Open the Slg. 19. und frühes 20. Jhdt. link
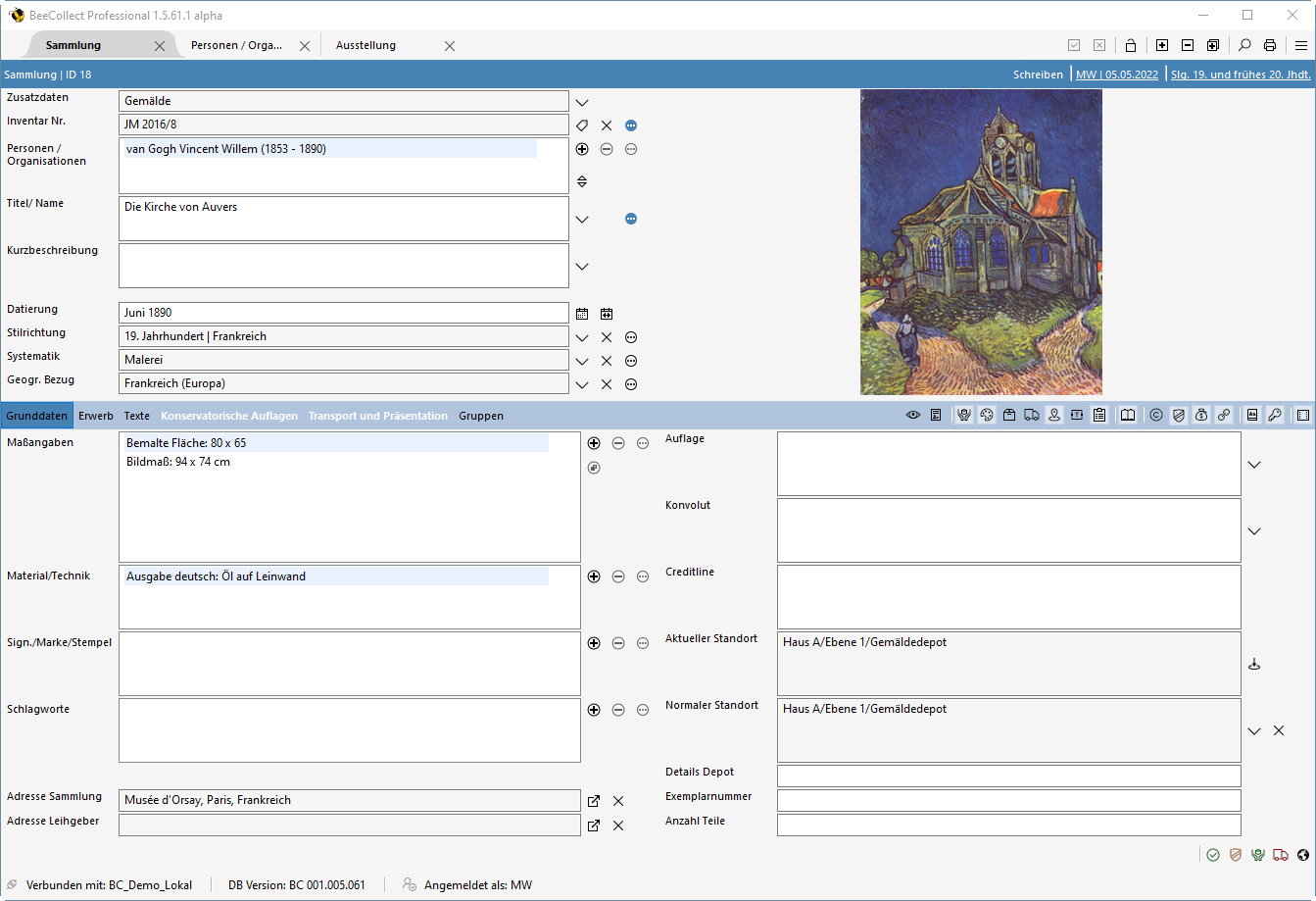The width and height of the screenshot is (1316, 901). pyautogui.click(x=1242, y=75)
